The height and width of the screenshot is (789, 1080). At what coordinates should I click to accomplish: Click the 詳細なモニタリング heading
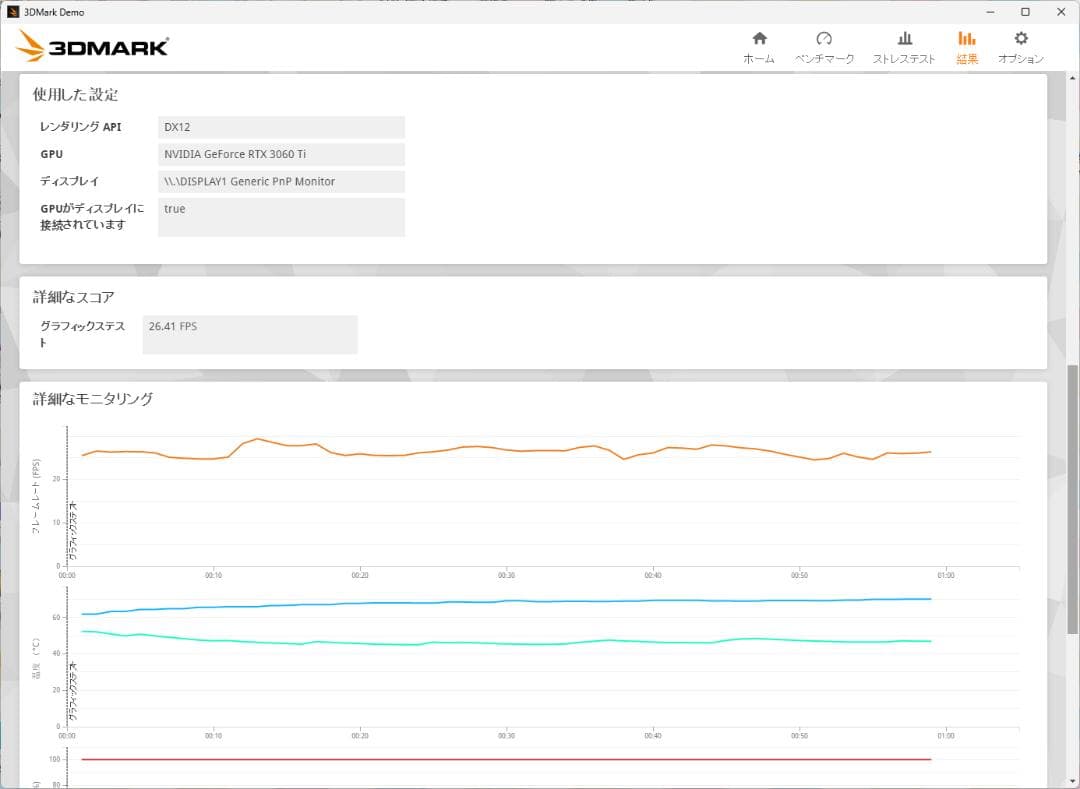(92, 399)
